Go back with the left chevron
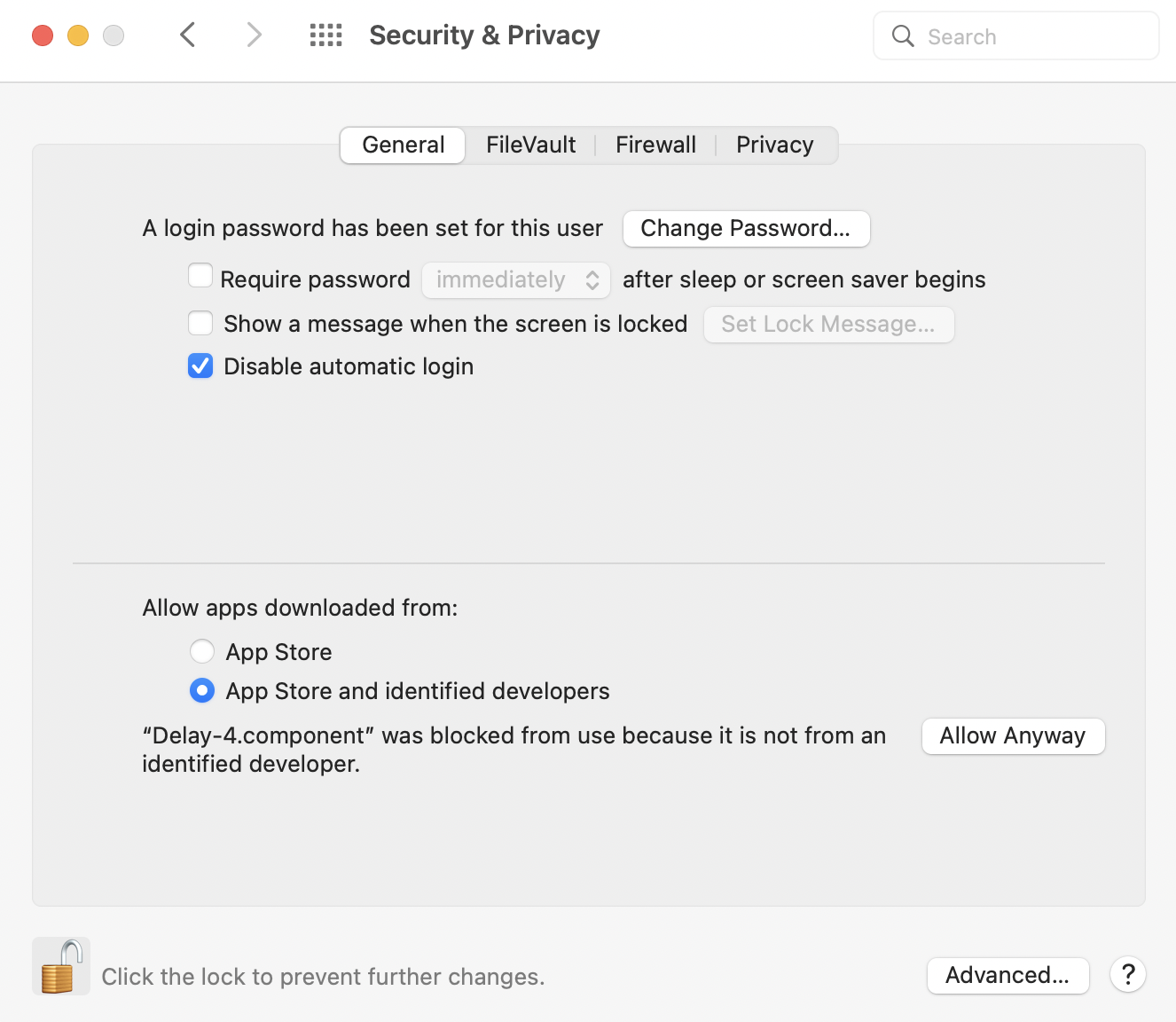 tap(188, 35)
